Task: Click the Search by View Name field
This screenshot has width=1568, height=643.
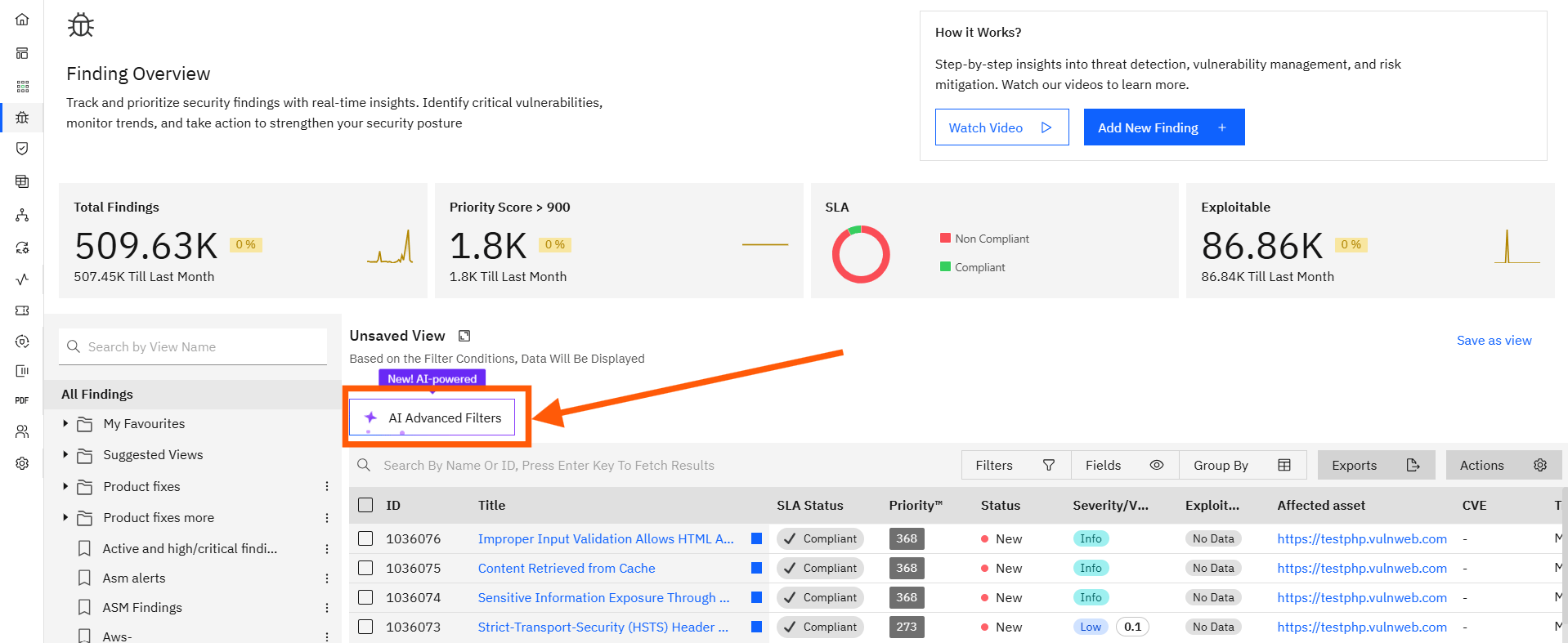Action: pos(193,346)
